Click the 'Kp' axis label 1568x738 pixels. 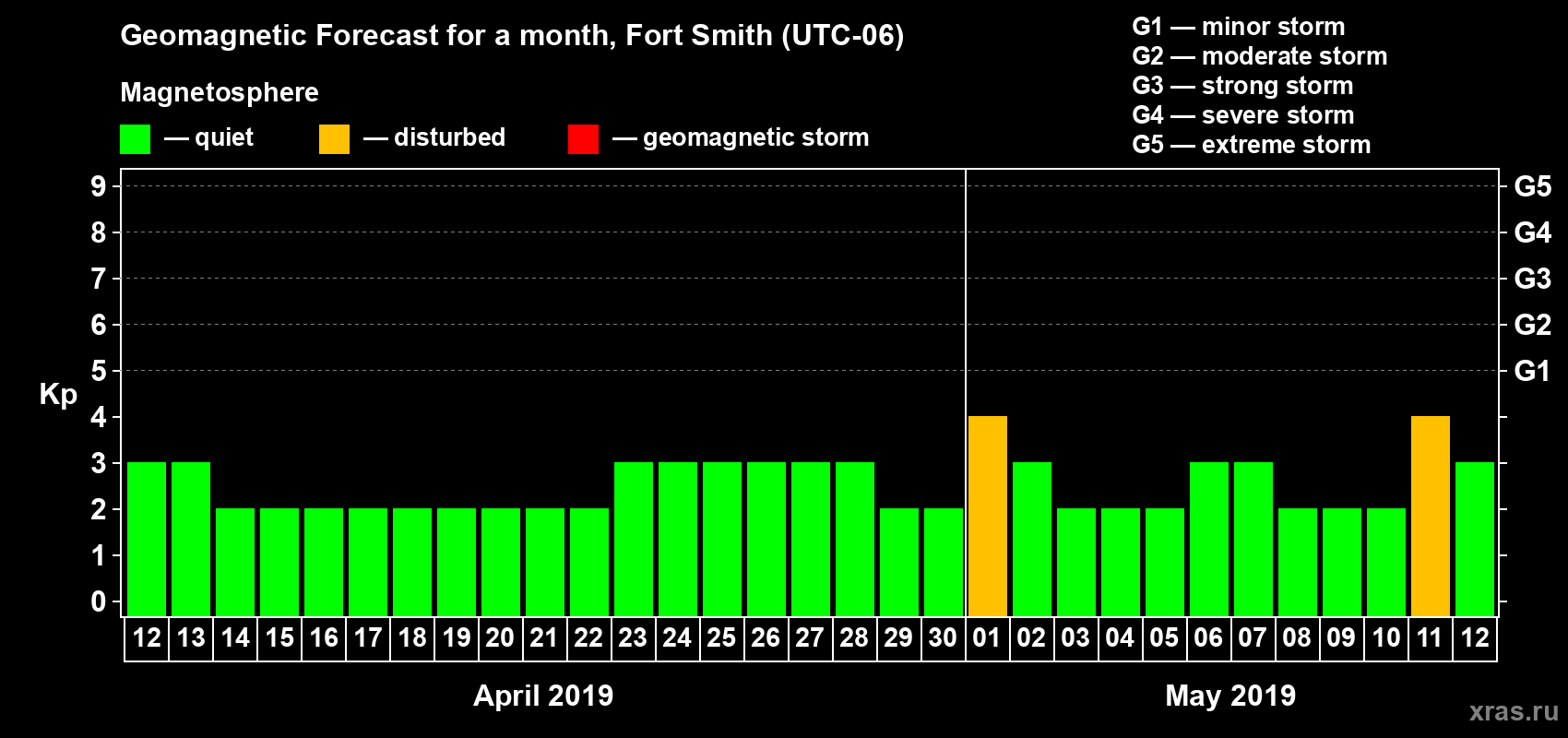[58, 395]
